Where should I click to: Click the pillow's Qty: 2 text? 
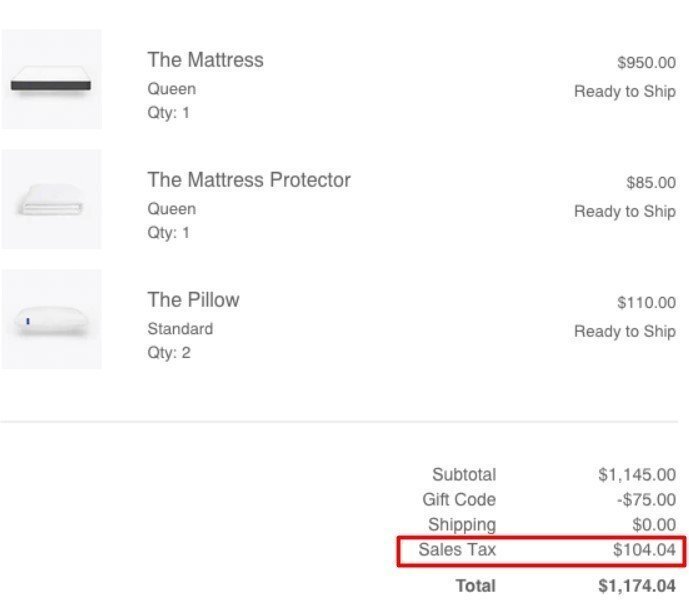click(169, 353)
